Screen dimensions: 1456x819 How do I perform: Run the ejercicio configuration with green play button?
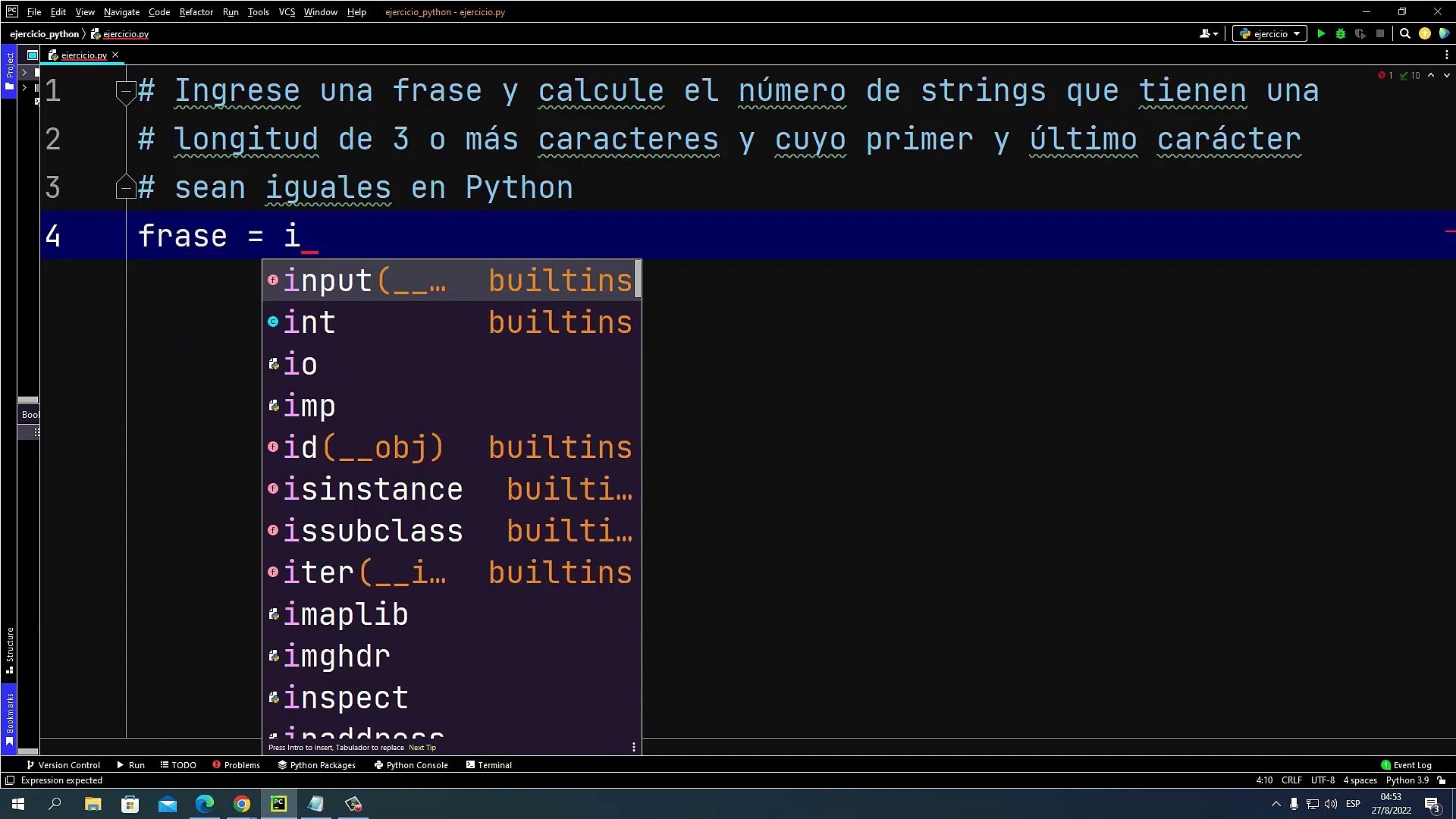pos(1321,33)
